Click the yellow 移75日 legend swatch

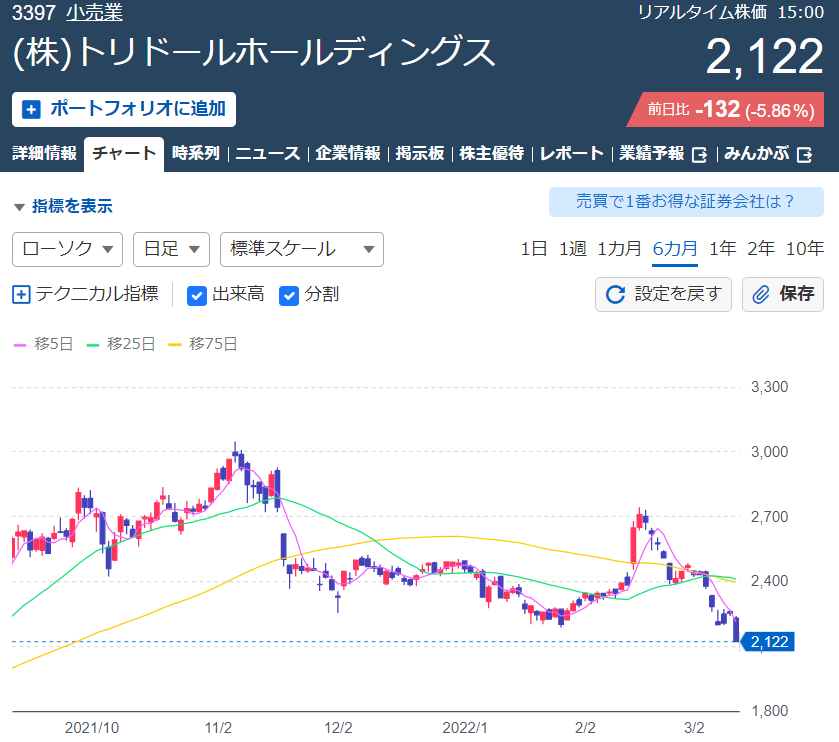175,345
